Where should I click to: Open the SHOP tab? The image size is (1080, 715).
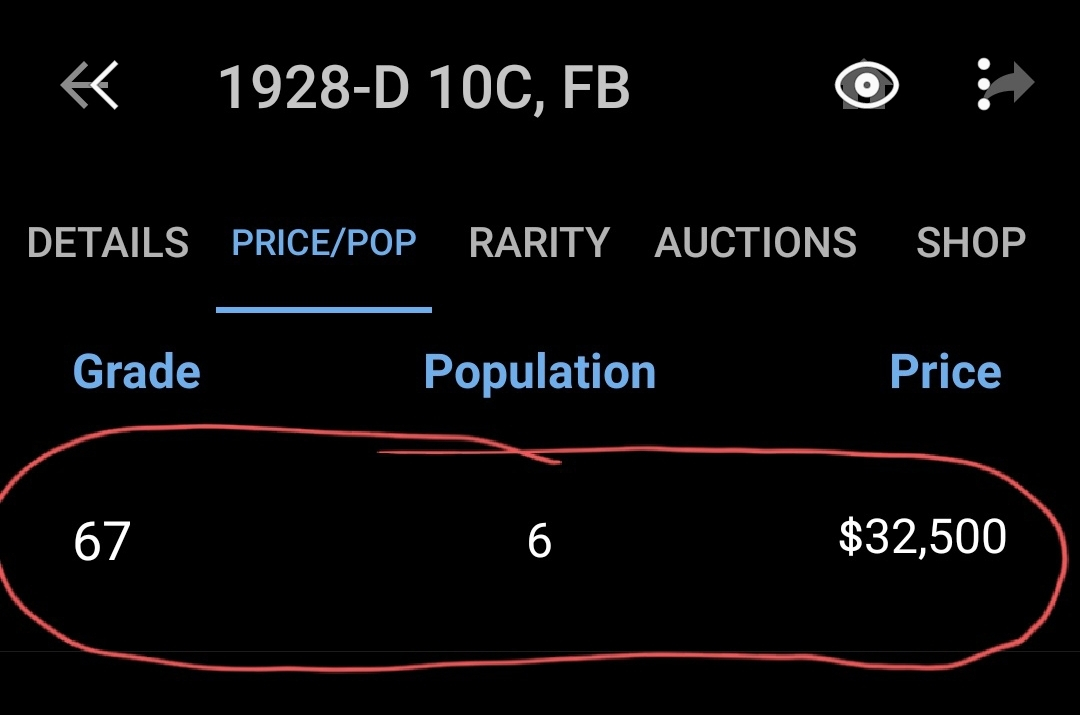point(971,242)
